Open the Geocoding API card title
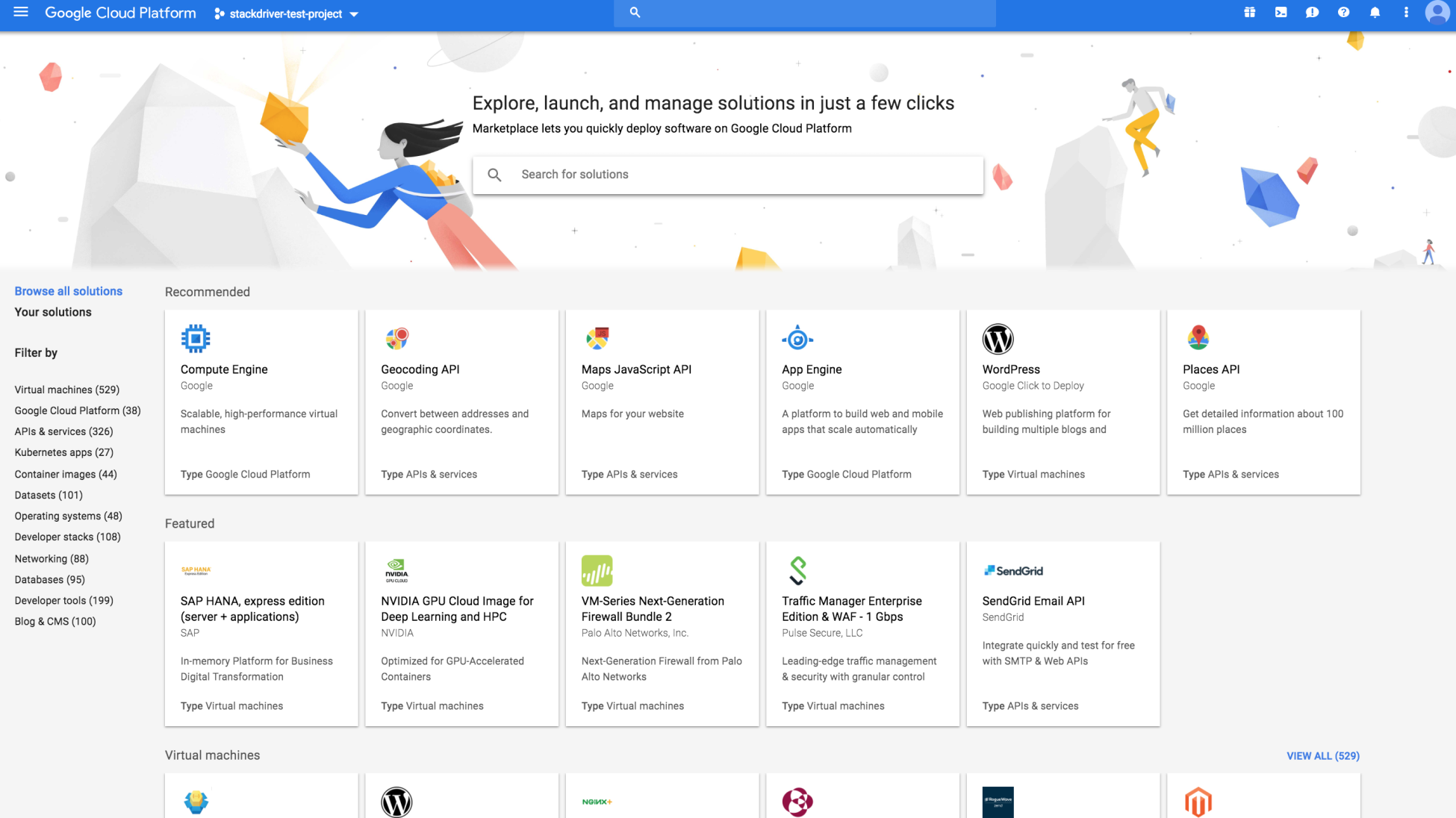Screen dimensions: 1456x818 (x=420, y=369)
